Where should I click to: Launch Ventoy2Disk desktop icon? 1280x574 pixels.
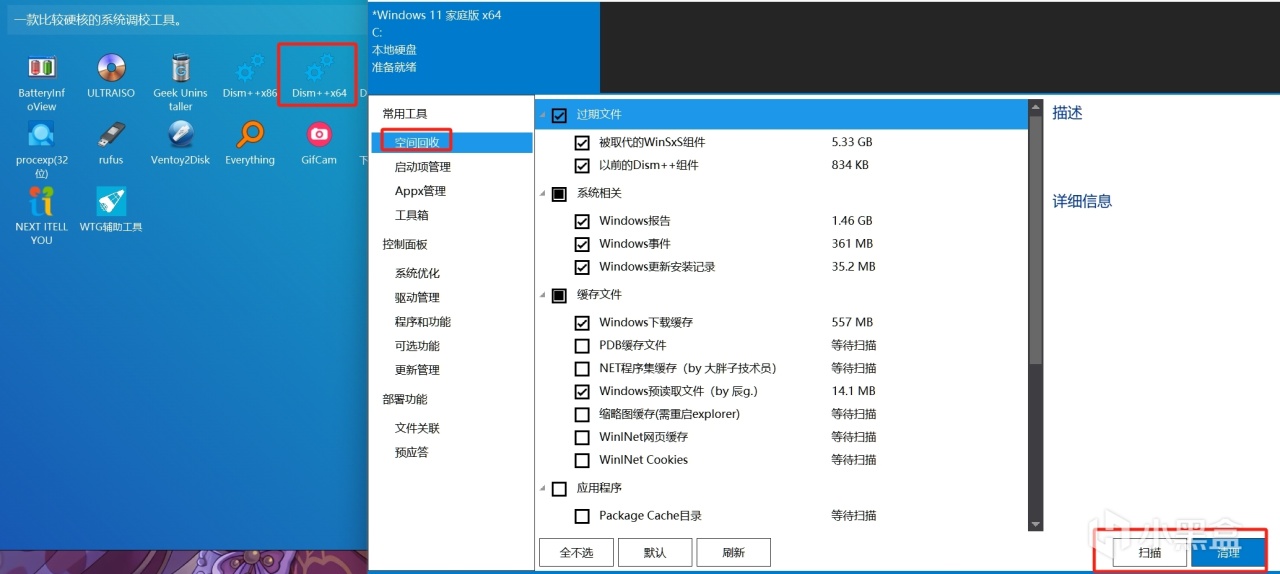pos(180,143)
